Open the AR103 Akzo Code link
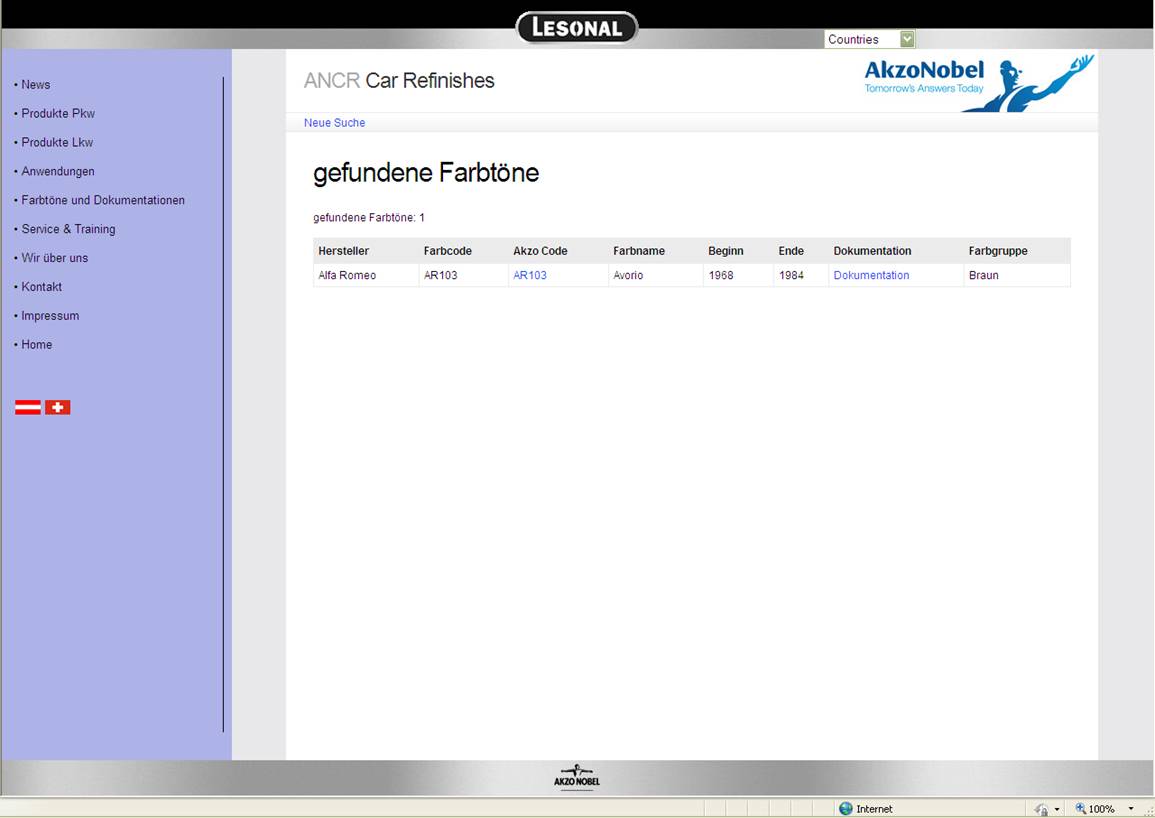 [x=530, y=275]
